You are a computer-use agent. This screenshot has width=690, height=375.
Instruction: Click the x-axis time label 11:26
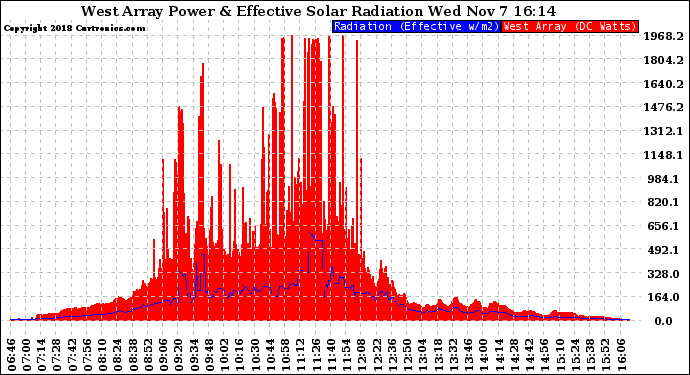tap(316, 355)
